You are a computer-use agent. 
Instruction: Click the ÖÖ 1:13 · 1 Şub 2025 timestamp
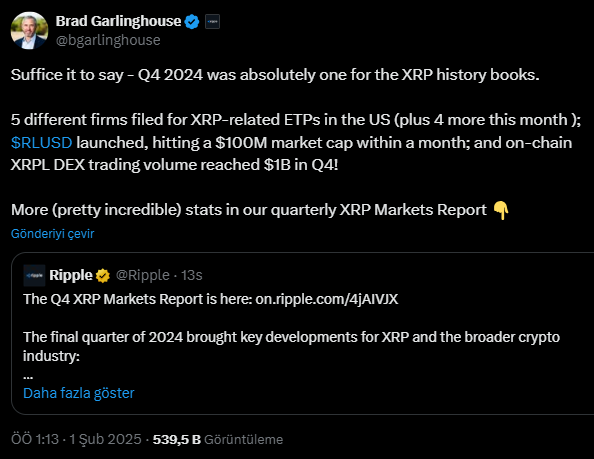point(76,439)
